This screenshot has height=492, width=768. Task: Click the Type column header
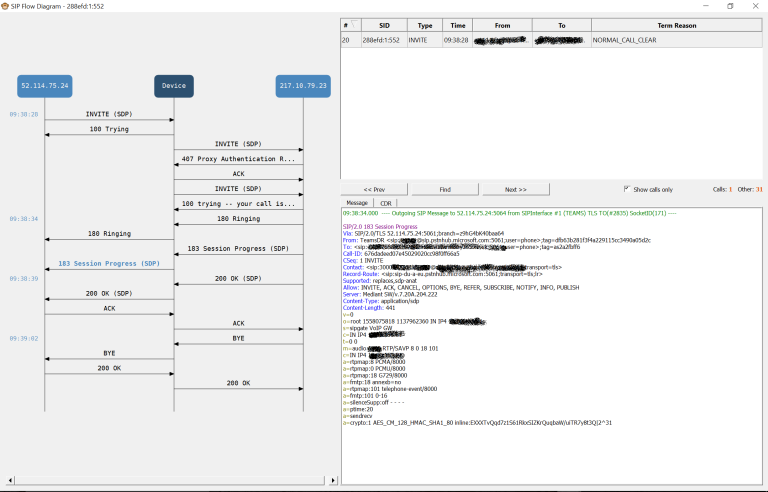424,25
